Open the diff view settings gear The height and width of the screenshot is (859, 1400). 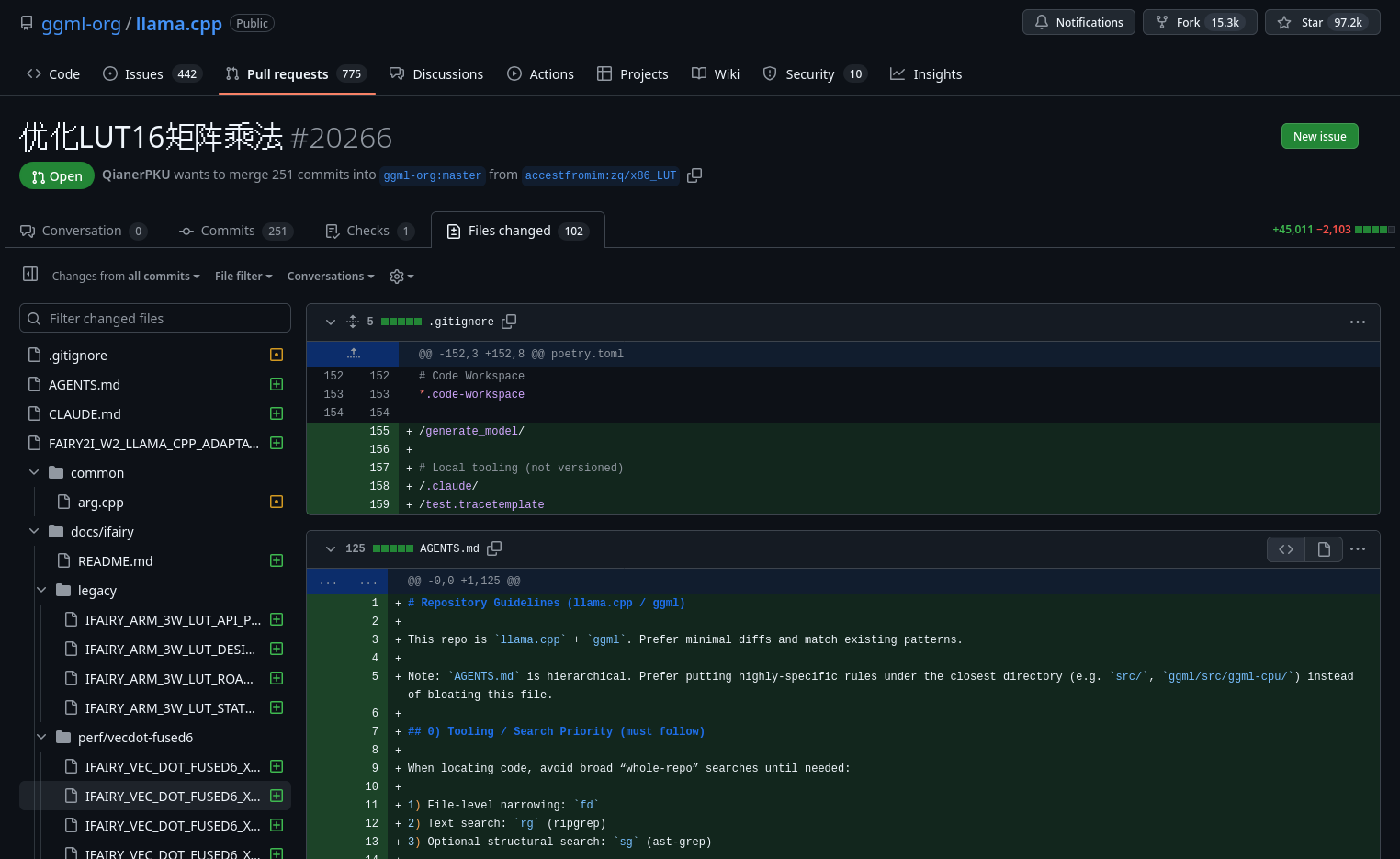401,277
